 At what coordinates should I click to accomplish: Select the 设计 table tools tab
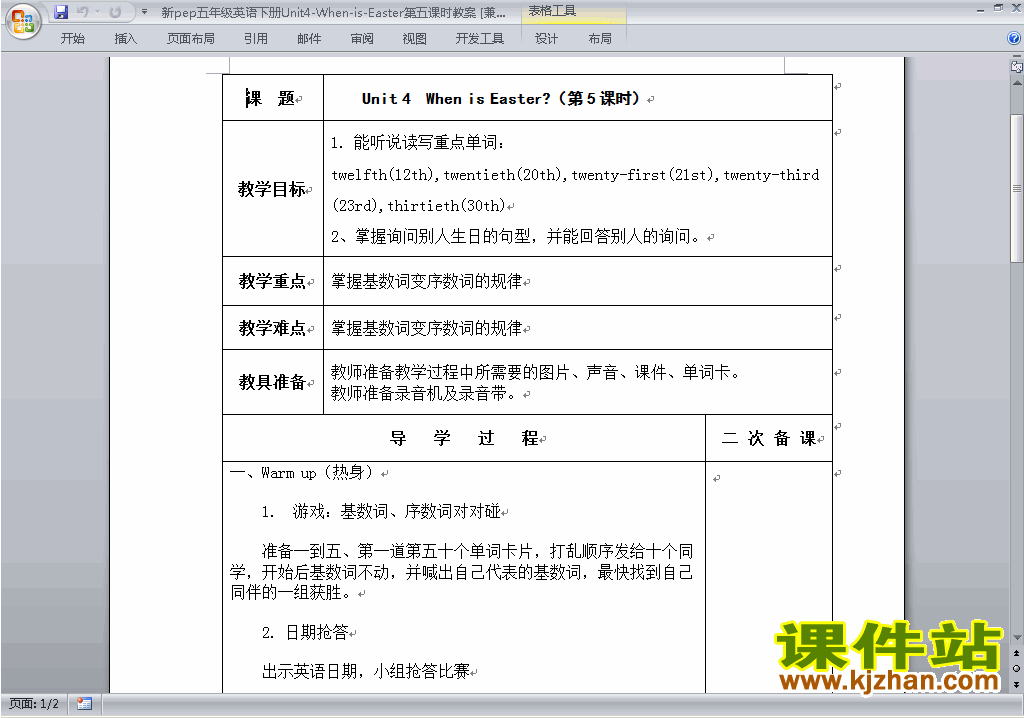pyautogui.click(x=546, y=39)
